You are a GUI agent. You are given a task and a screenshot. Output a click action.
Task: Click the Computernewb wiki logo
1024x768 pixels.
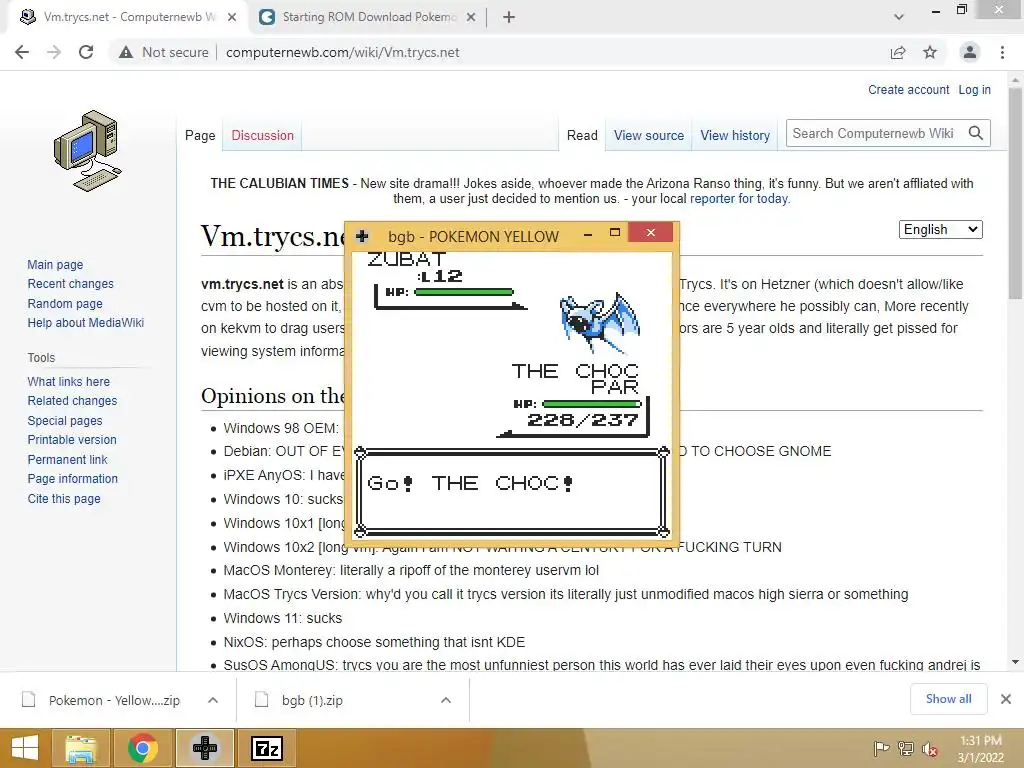click(x=88, y=151)
